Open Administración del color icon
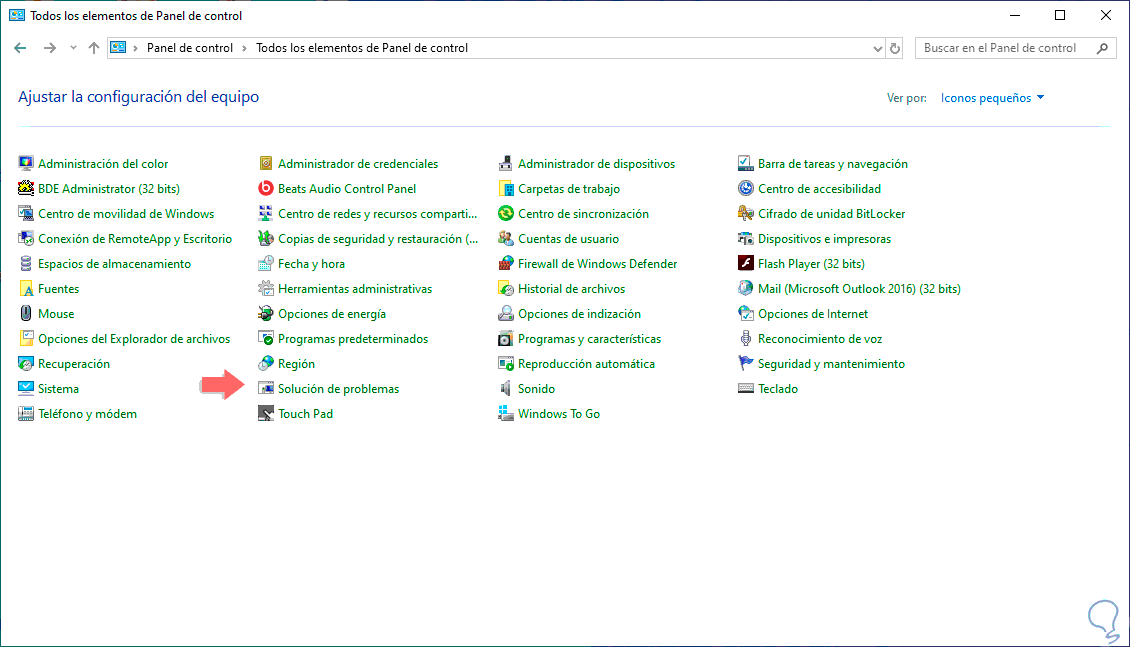Viewport: 1130px width, 647px height. click(x=26, y=164)
